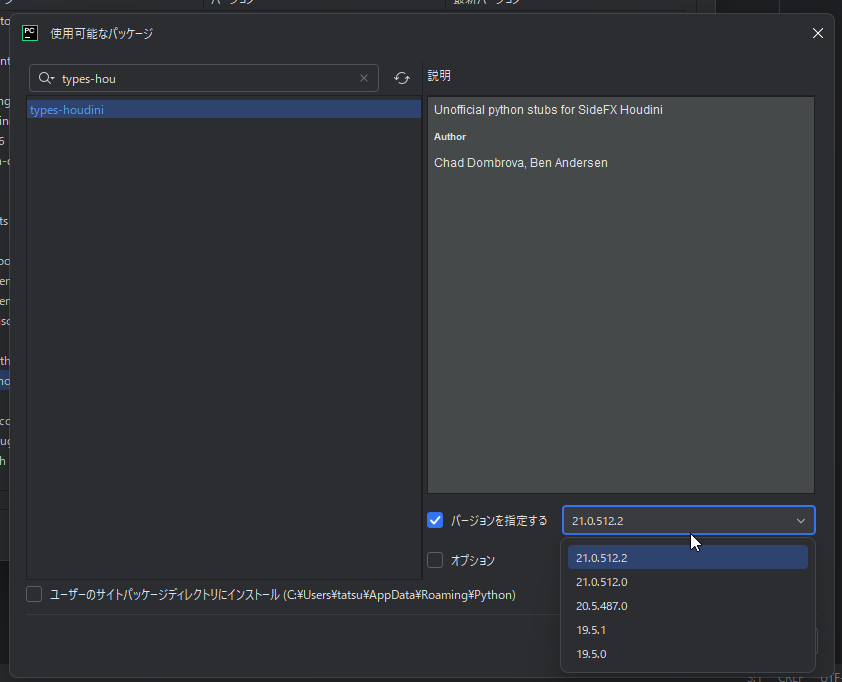Select types-houdini package in results list

pos(224,110)
